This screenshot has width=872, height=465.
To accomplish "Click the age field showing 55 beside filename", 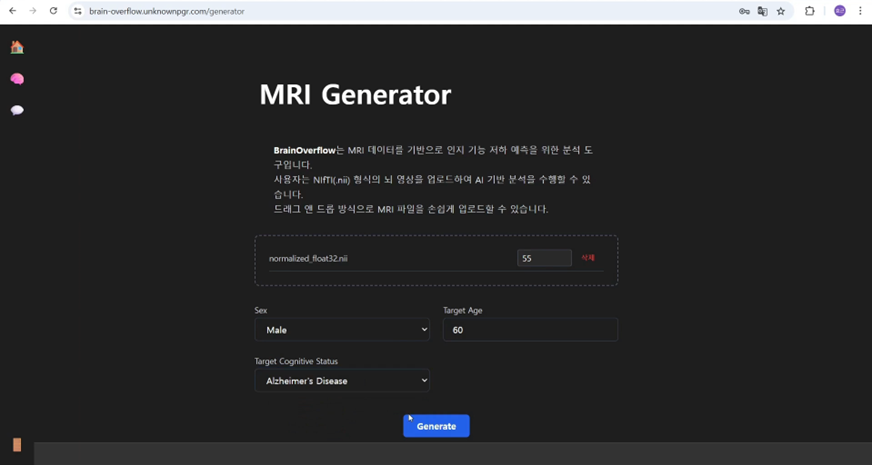I will click(x=544, y=258).
